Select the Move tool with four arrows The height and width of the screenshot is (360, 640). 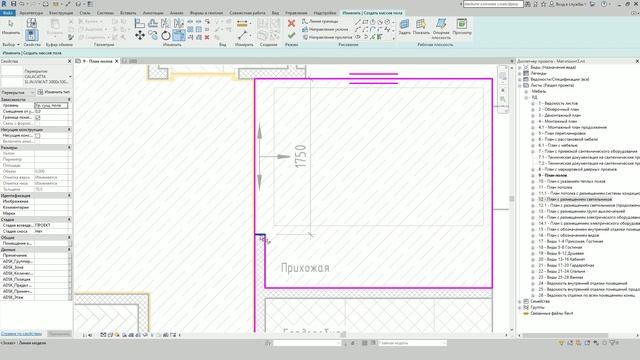(140, 36)
